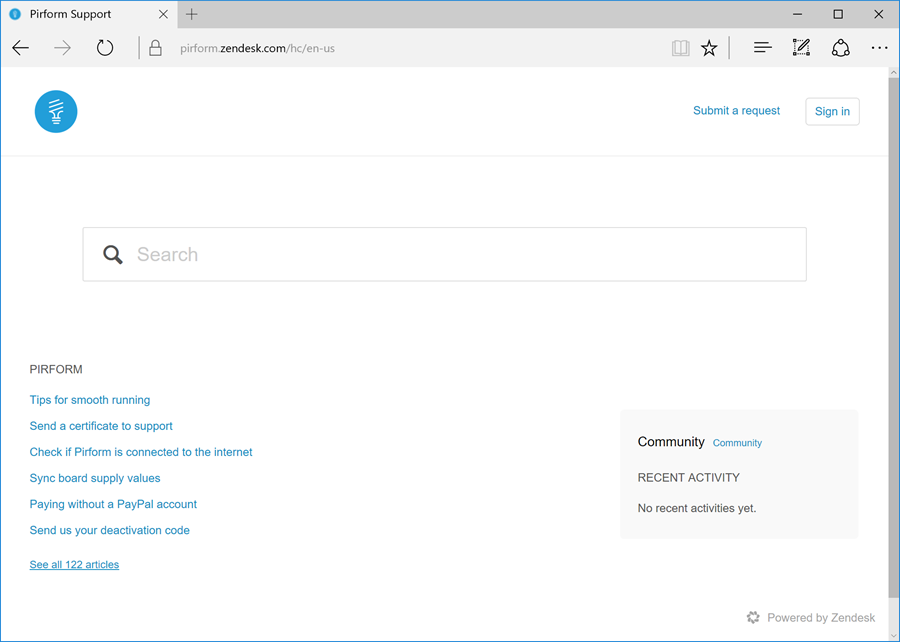
Task: Open the Hub menu icon
Action: click(763, 48)
